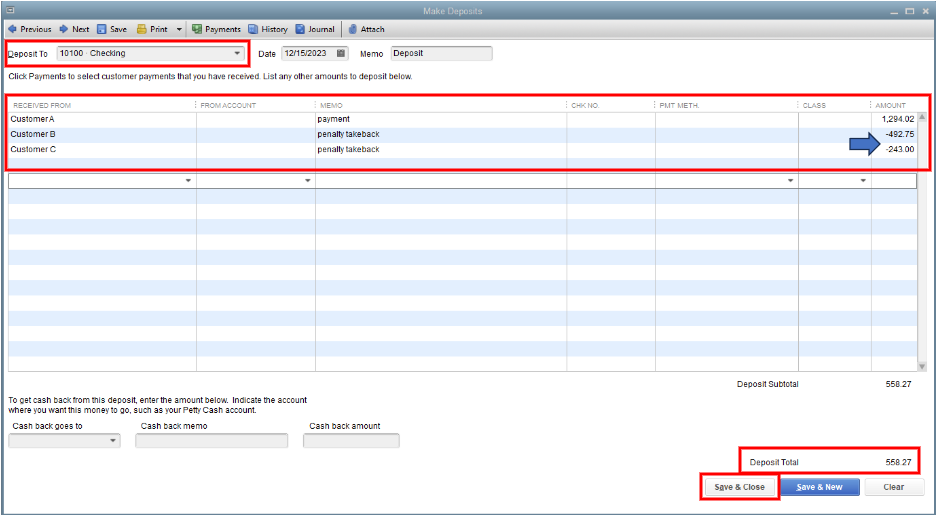Click the Pmt Meth. column header
Image resolution: width=936 pixels, height=516 pixels.
pos(679,105)
